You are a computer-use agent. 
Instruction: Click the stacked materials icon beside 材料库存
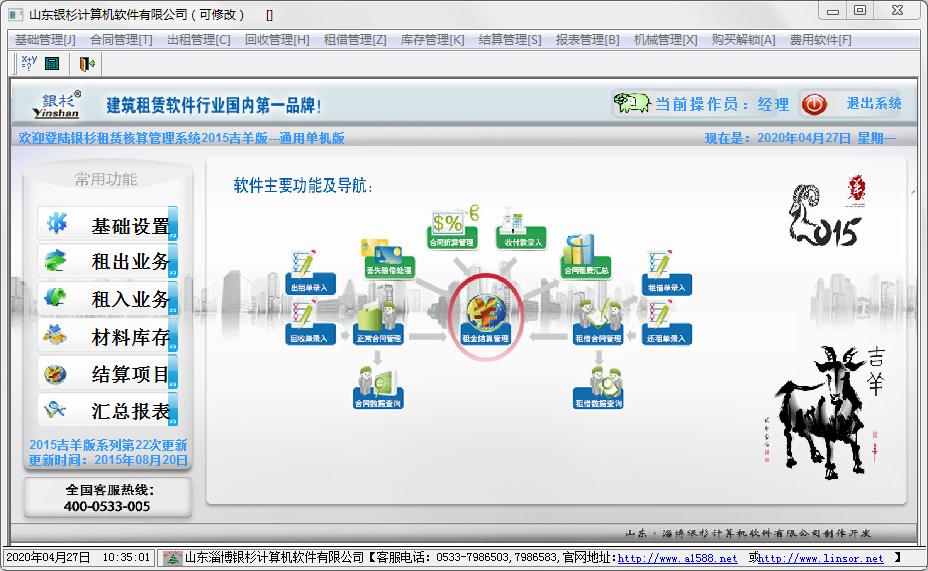55,335
